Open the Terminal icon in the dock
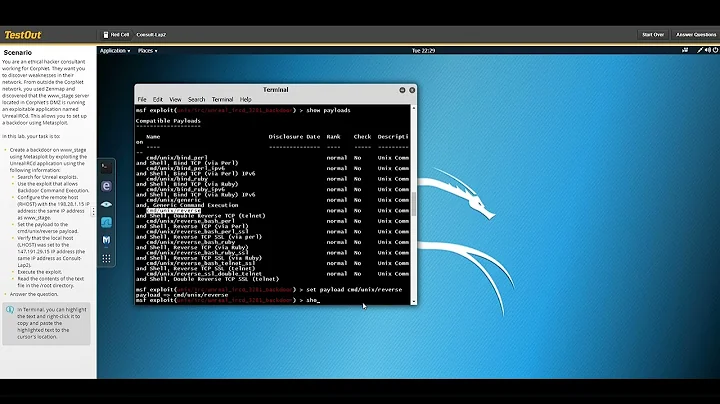 pyautogui.click(x=106, y=168)
